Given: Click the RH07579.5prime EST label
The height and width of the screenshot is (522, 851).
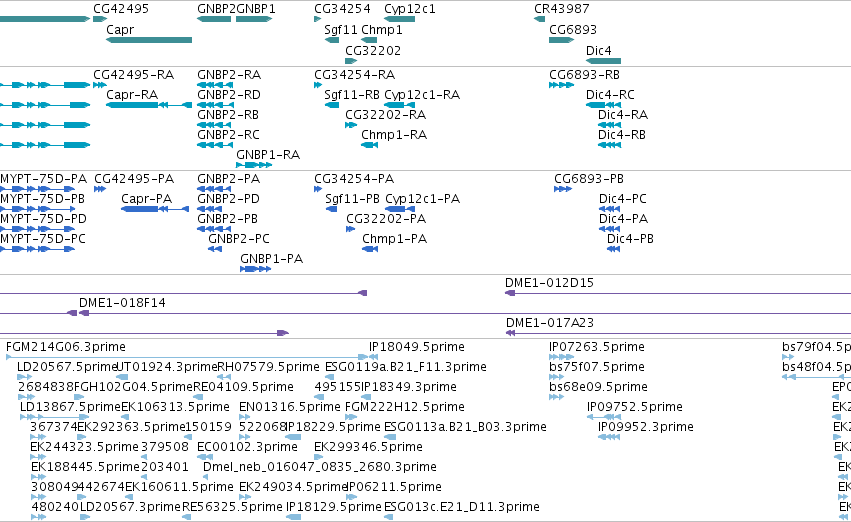Looking at the screenshot, I should coord(268,367).
